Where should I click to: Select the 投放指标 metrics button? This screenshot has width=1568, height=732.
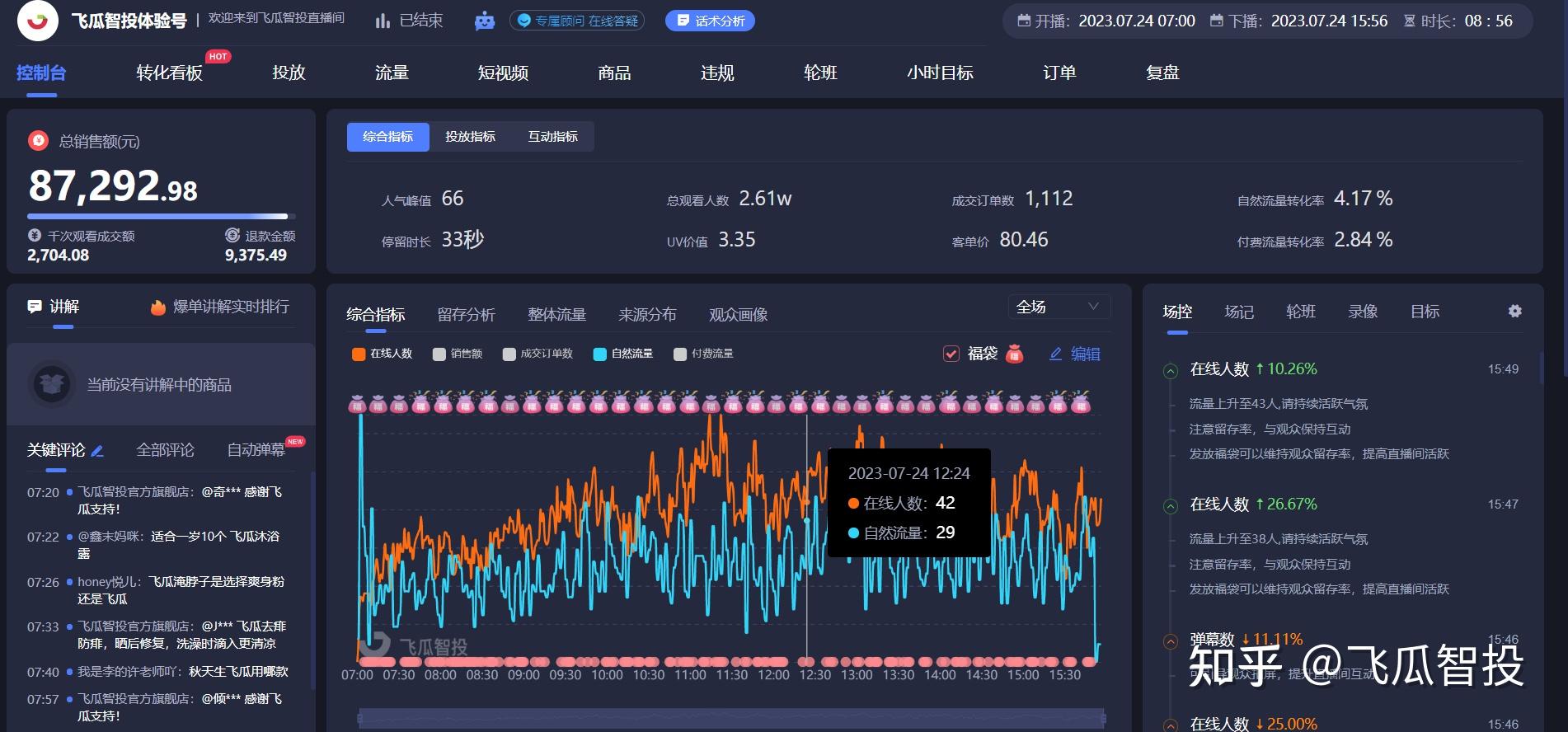point(470,137)
